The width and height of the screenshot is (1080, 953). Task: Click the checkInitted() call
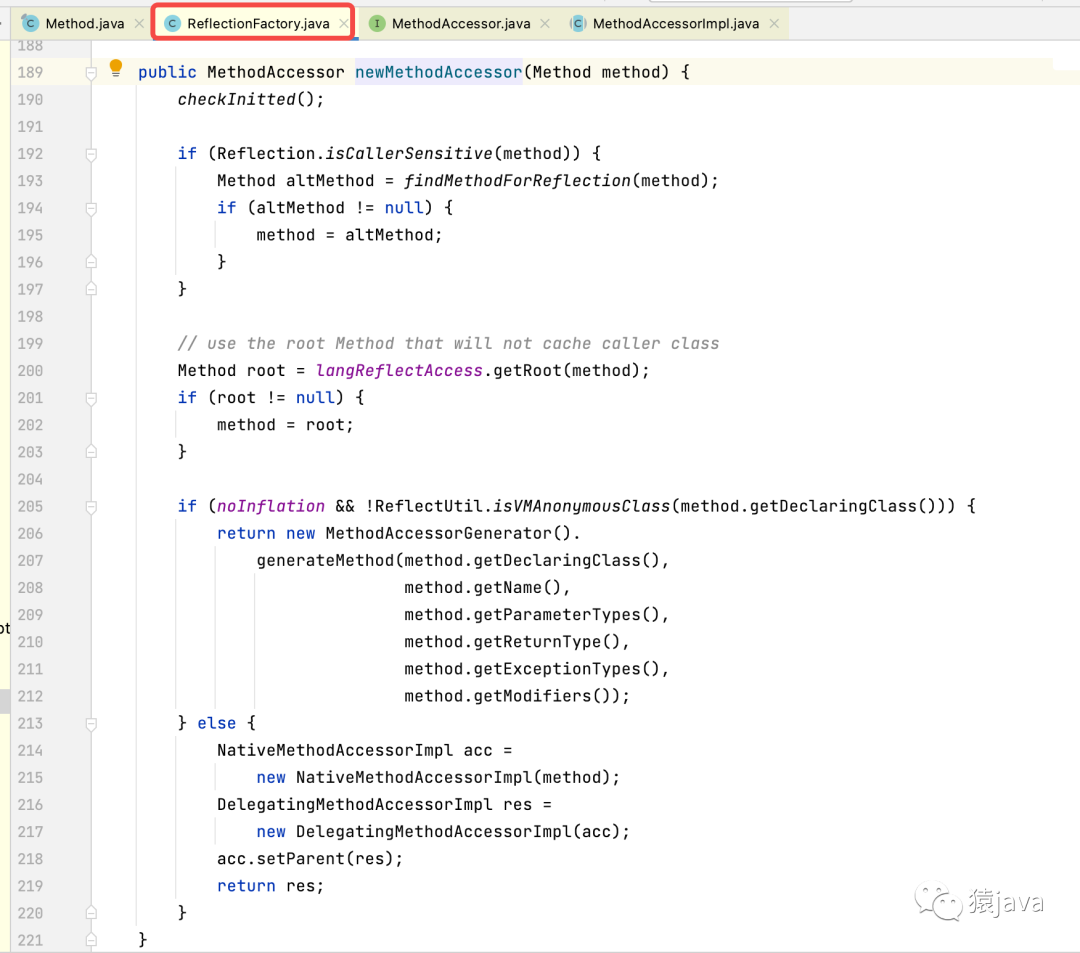point(251,99)
